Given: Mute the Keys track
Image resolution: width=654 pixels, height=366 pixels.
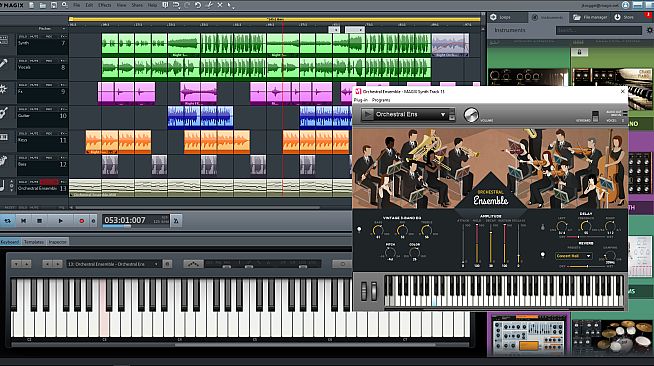Looking at the screenshot, I should (x=34, y=133).
